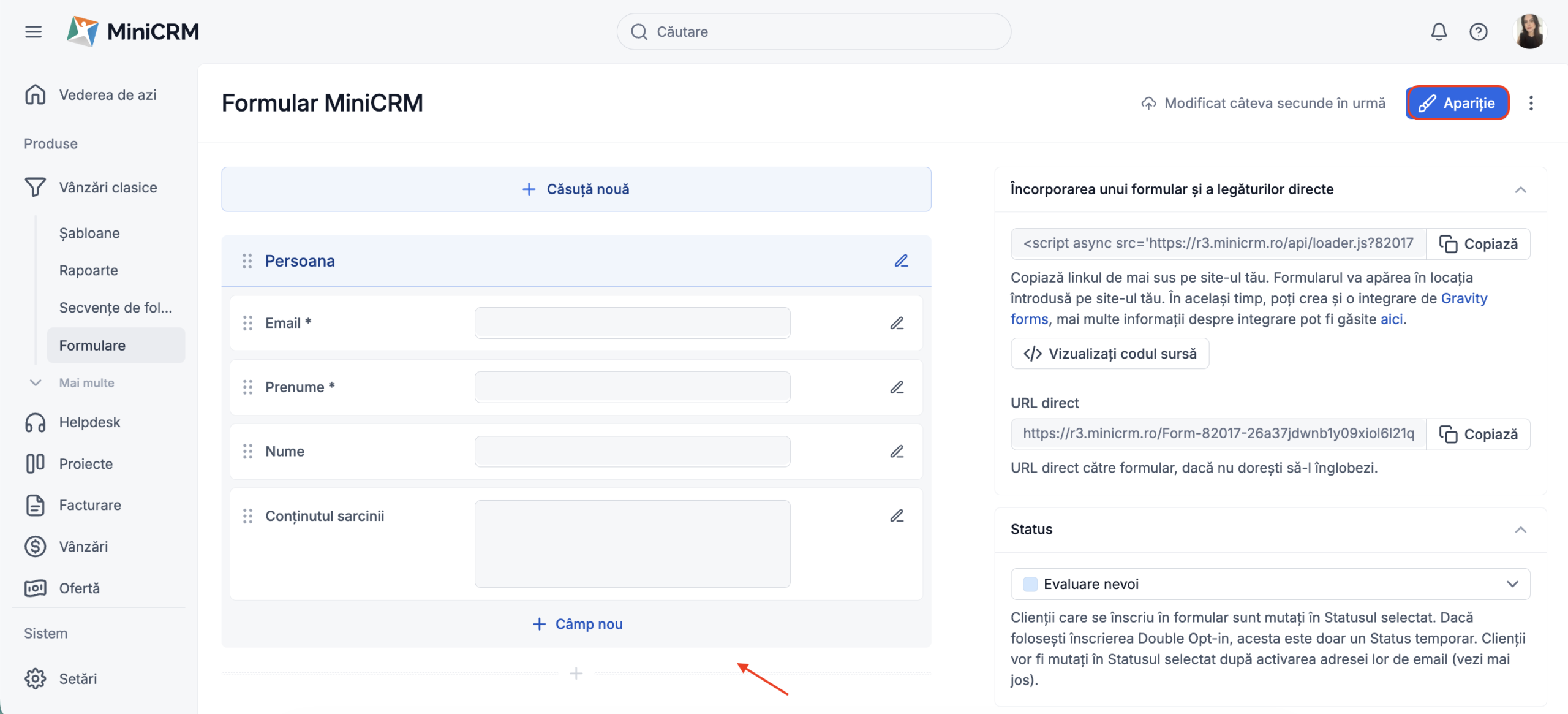Go to Helpdesk in the sidebar
1568x714 pixels.
pos(89,422)
